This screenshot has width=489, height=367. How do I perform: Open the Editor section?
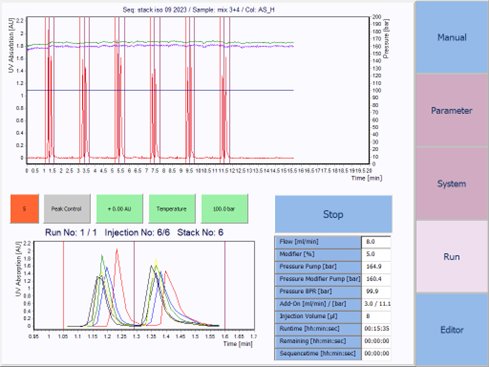click(x=451, y=330)
